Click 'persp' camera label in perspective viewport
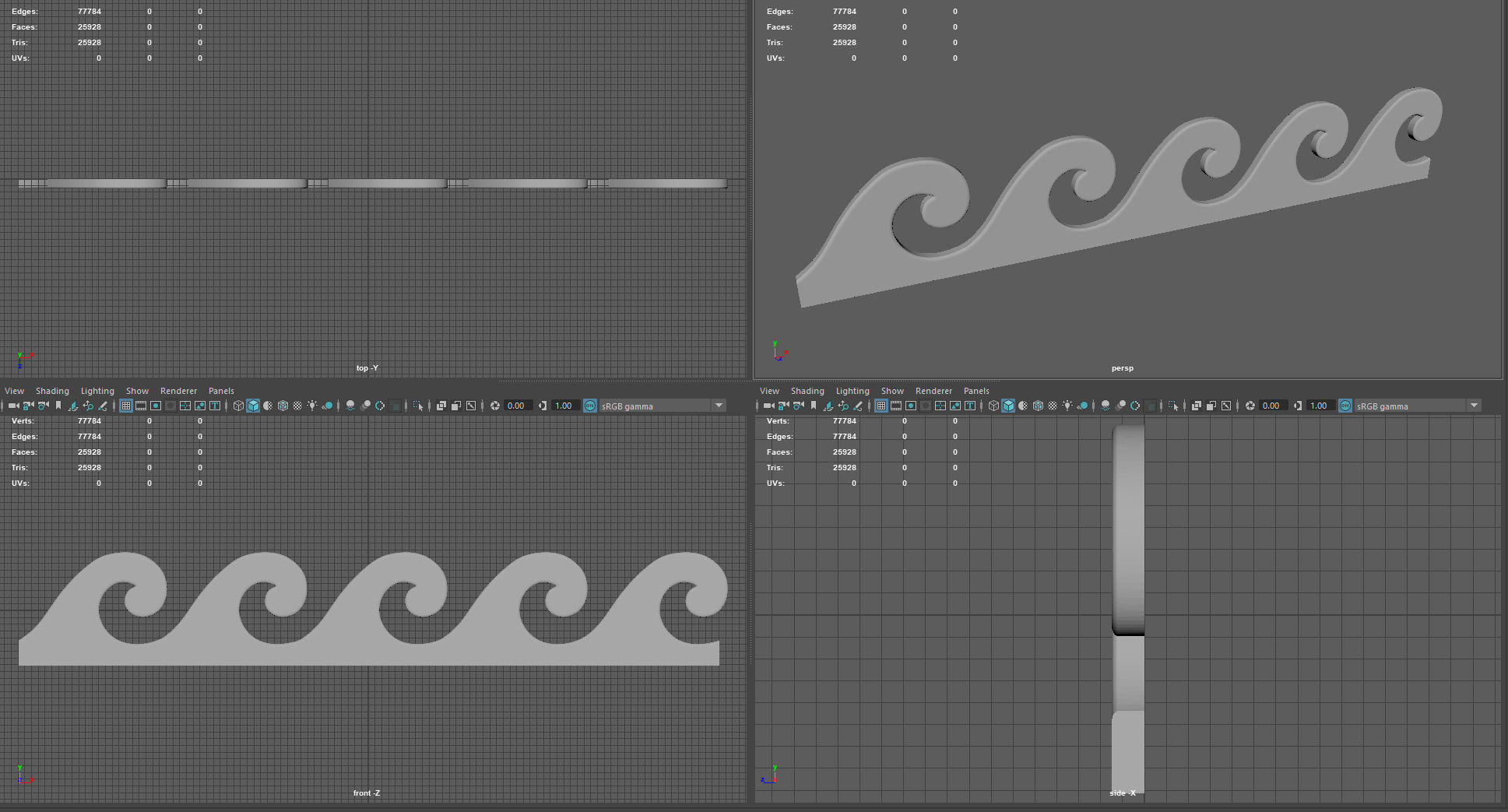Viewport: 1508px width, 812px height. point(1122,368)
